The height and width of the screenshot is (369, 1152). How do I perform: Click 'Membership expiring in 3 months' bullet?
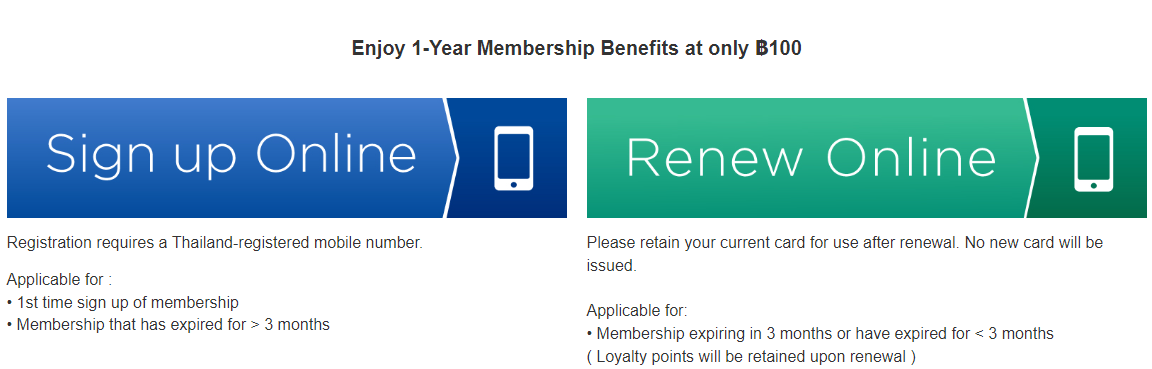pyautogui.click(x=820, y=334)
